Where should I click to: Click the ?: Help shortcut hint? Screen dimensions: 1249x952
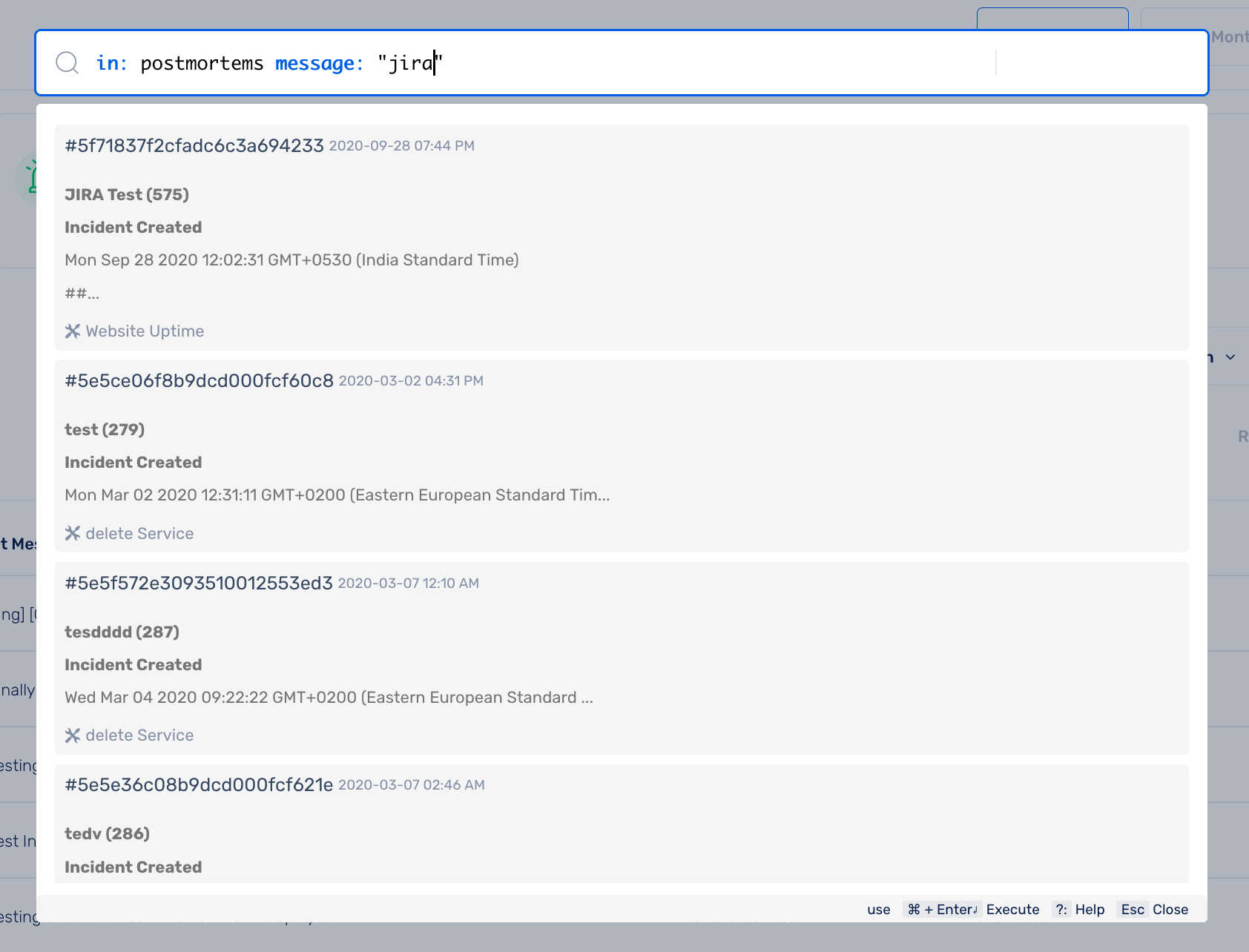coord(1078,910)
